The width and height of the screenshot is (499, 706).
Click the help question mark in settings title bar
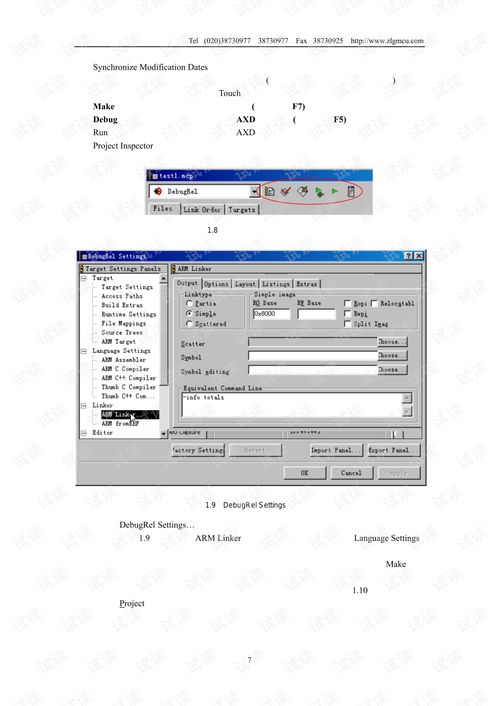(408, 256)
